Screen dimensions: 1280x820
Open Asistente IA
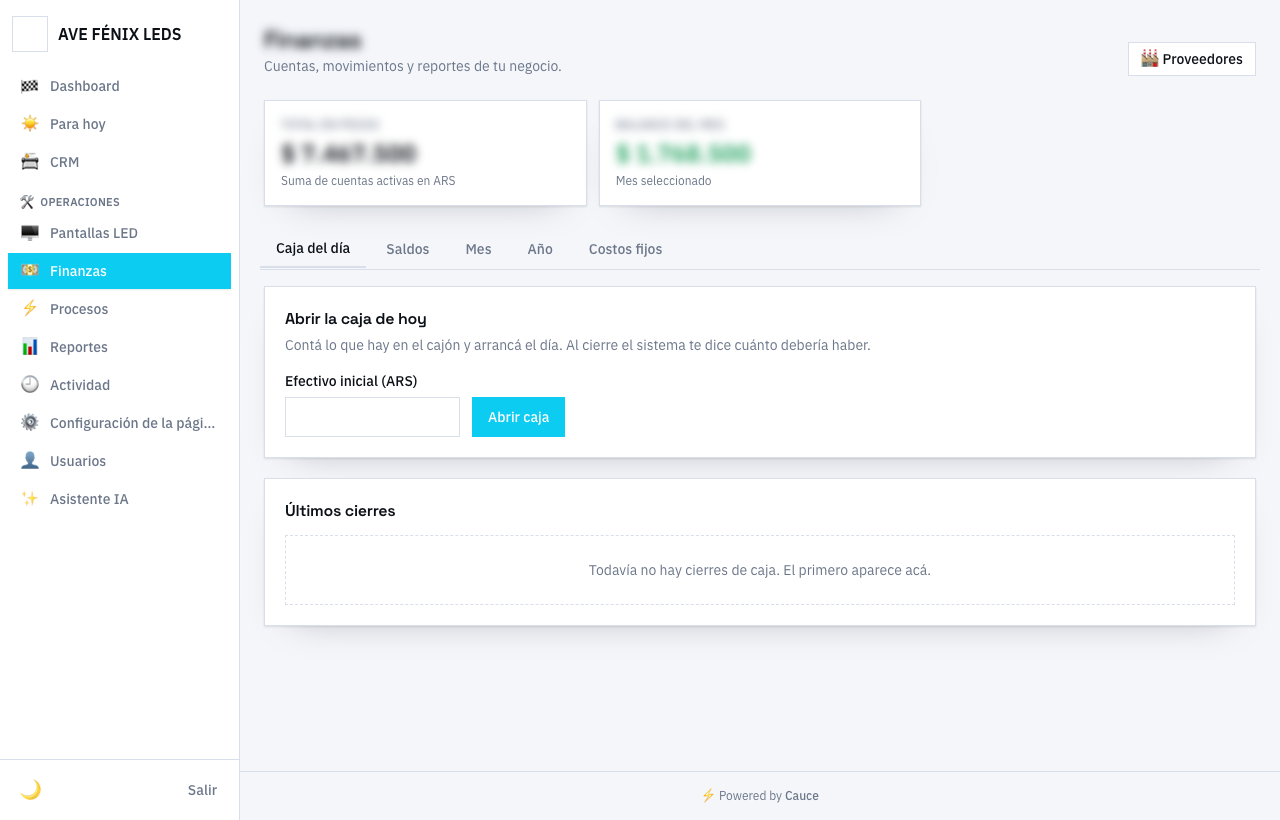click(x=119, y=499)
